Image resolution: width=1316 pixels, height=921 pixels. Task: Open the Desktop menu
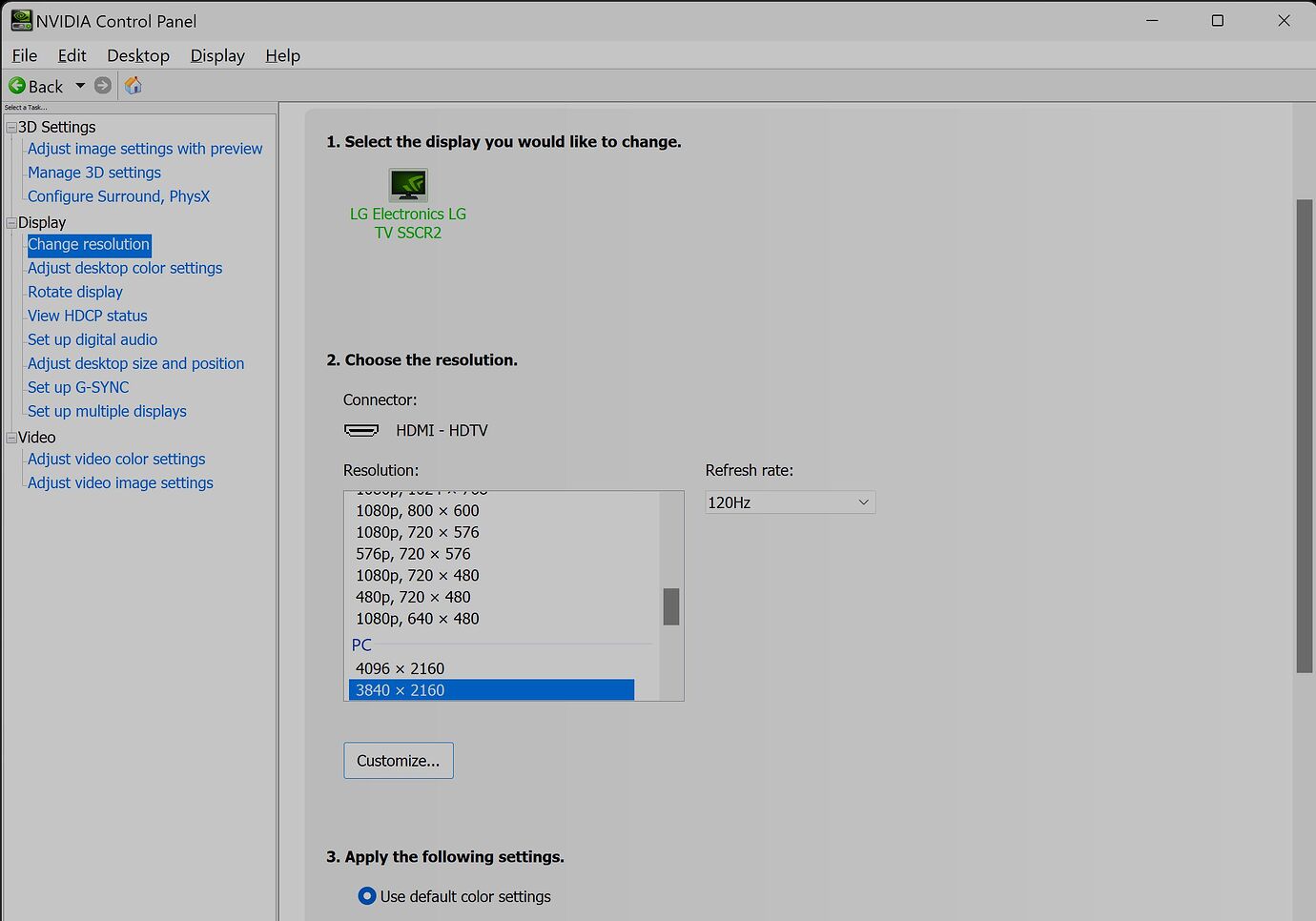click(x=137, y=55)
